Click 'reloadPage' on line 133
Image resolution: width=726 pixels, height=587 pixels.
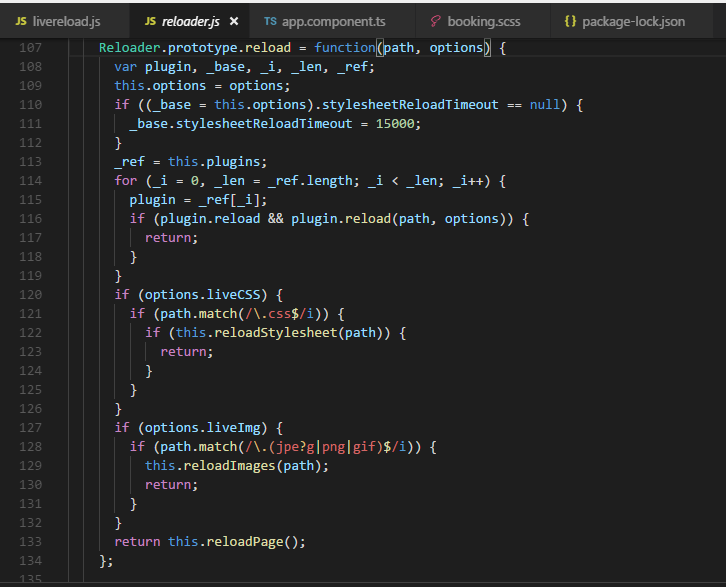point(245,541)
